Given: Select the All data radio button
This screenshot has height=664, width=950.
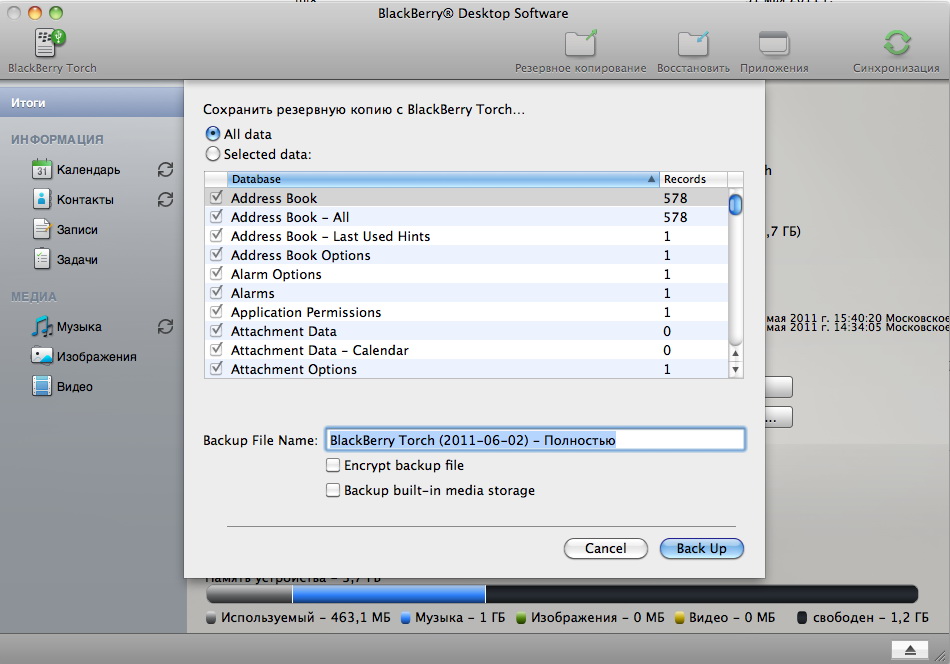Looking at the screenshot, I should (x=213, y=134).
